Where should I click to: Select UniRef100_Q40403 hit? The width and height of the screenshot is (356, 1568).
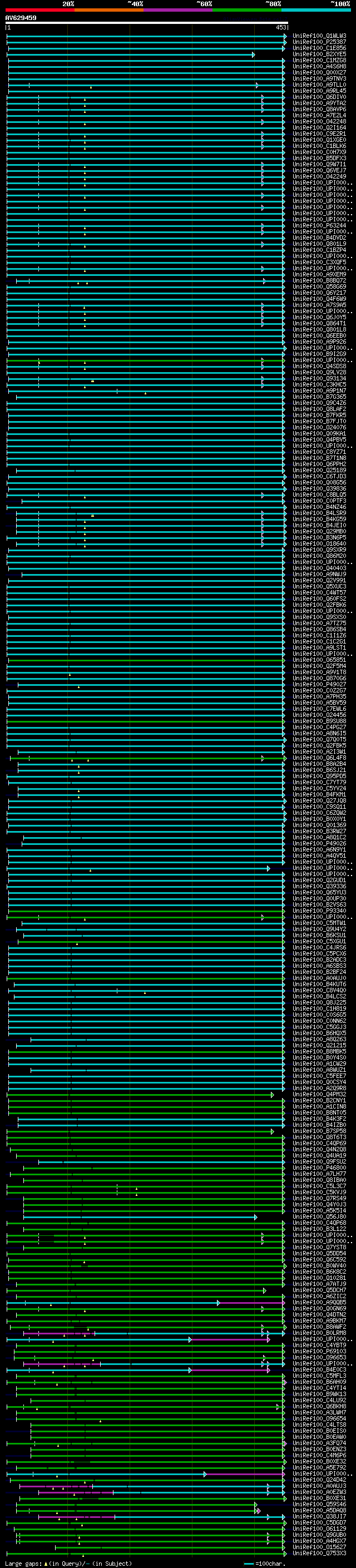(319, 568)
